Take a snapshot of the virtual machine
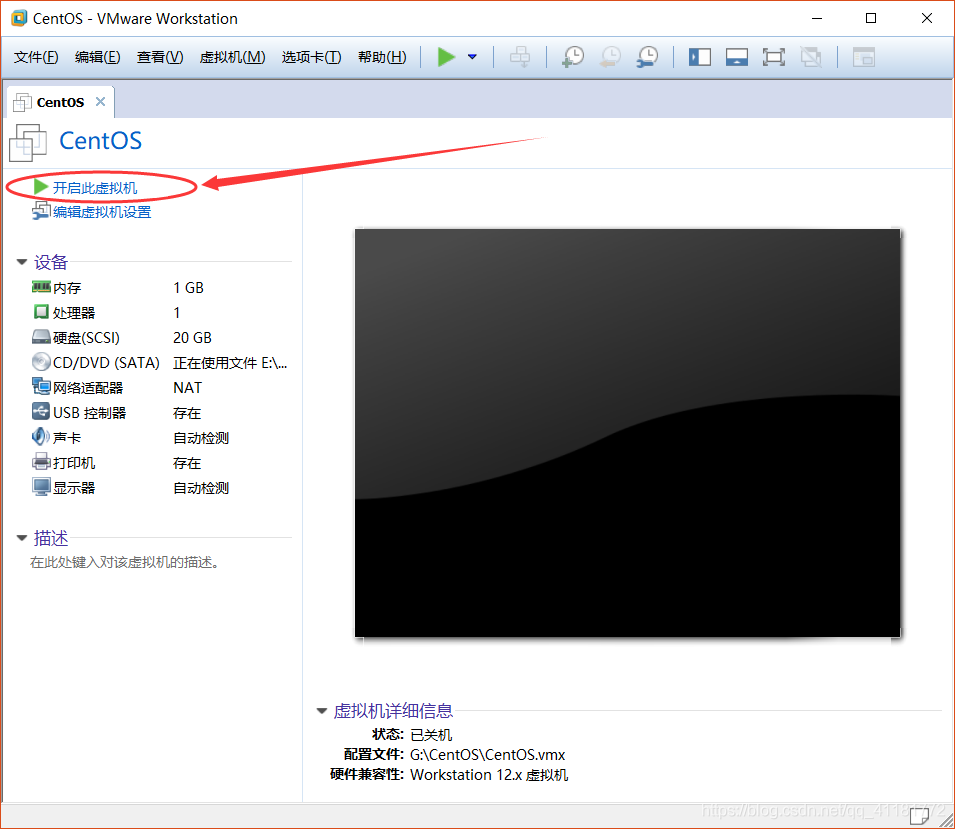This screenshot has width=955, height=829. coord(573,57)
